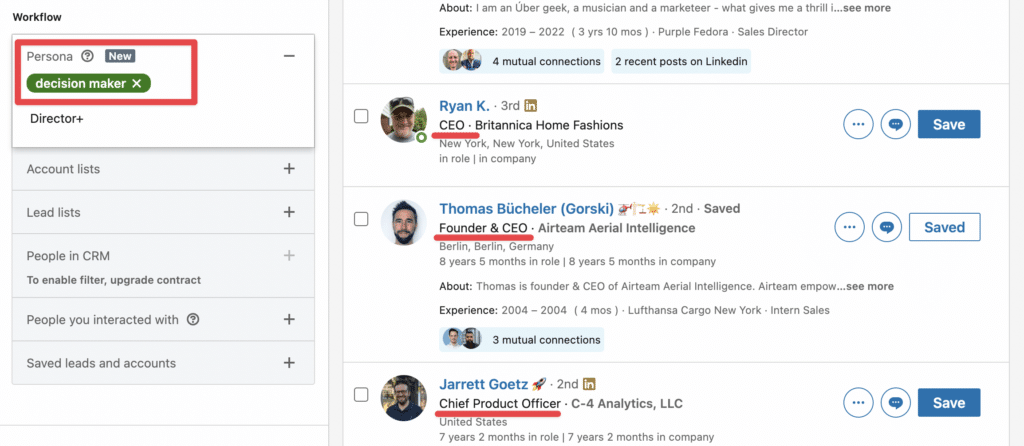Message Ryan K. via the chat icon
1024x446 pixels.
point(895,124)
